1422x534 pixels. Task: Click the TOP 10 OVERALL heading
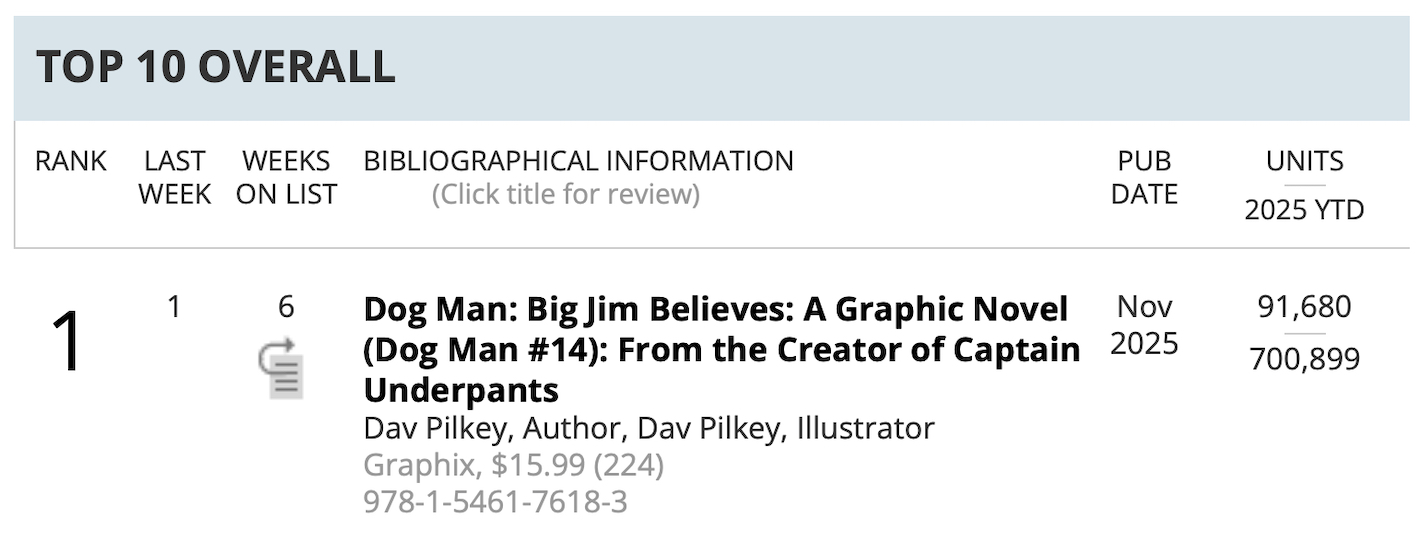[x=215, y=67]
